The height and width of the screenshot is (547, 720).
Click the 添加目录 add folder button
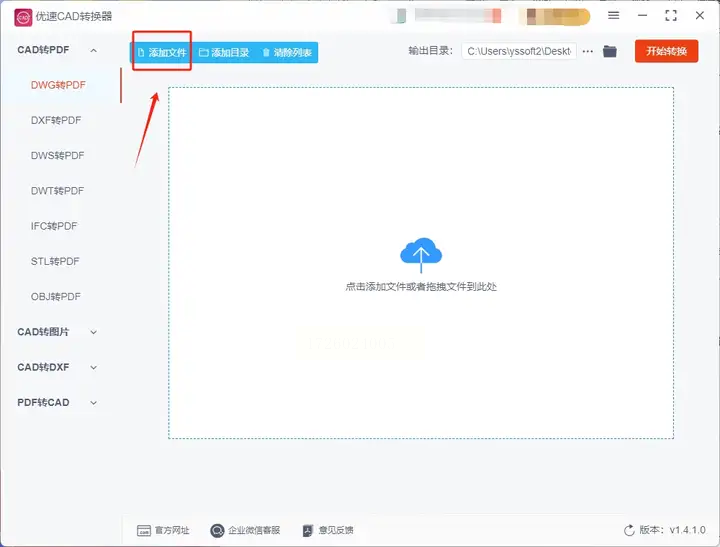[x=224, y=52]
